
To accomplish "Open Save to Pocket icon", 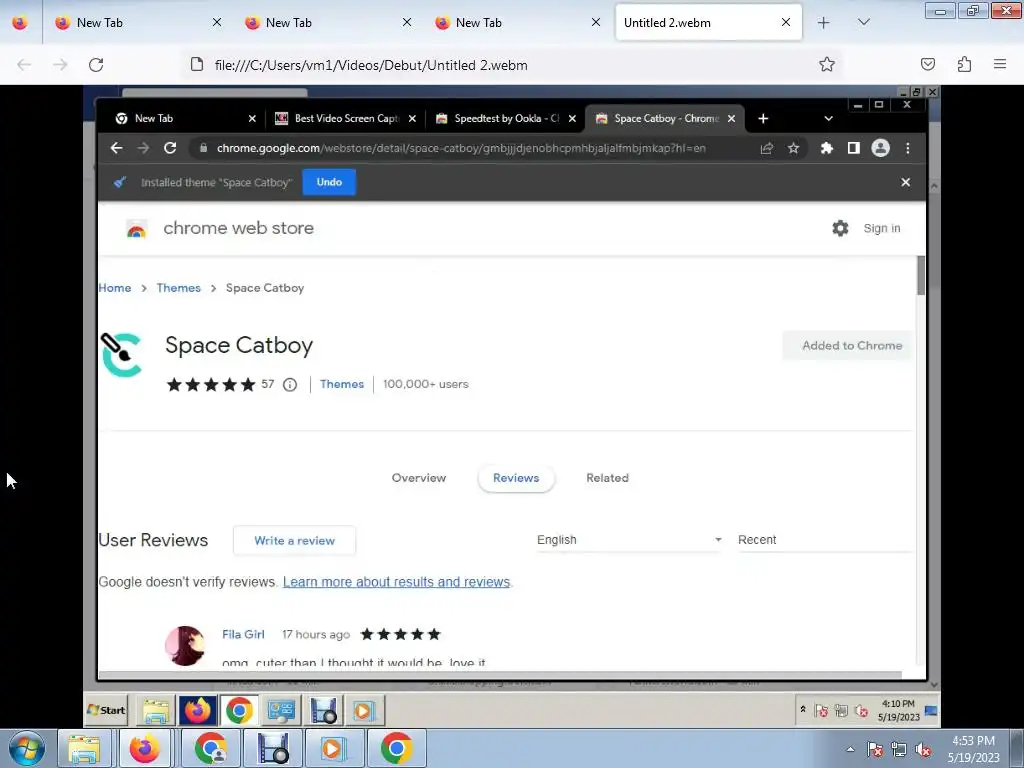I will pyautogui.click(x=927, y=64).
